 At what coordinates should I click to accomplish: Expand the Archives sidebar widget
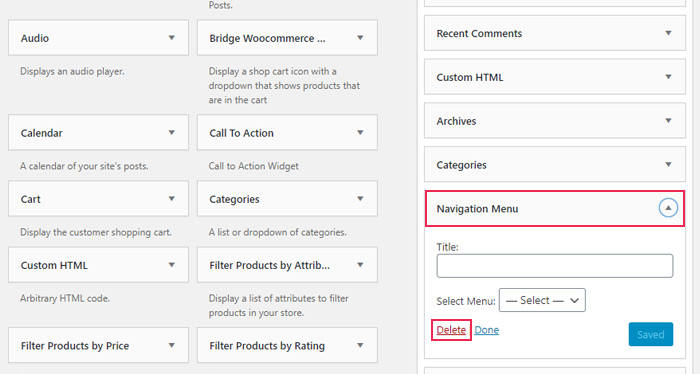(668, 121)
